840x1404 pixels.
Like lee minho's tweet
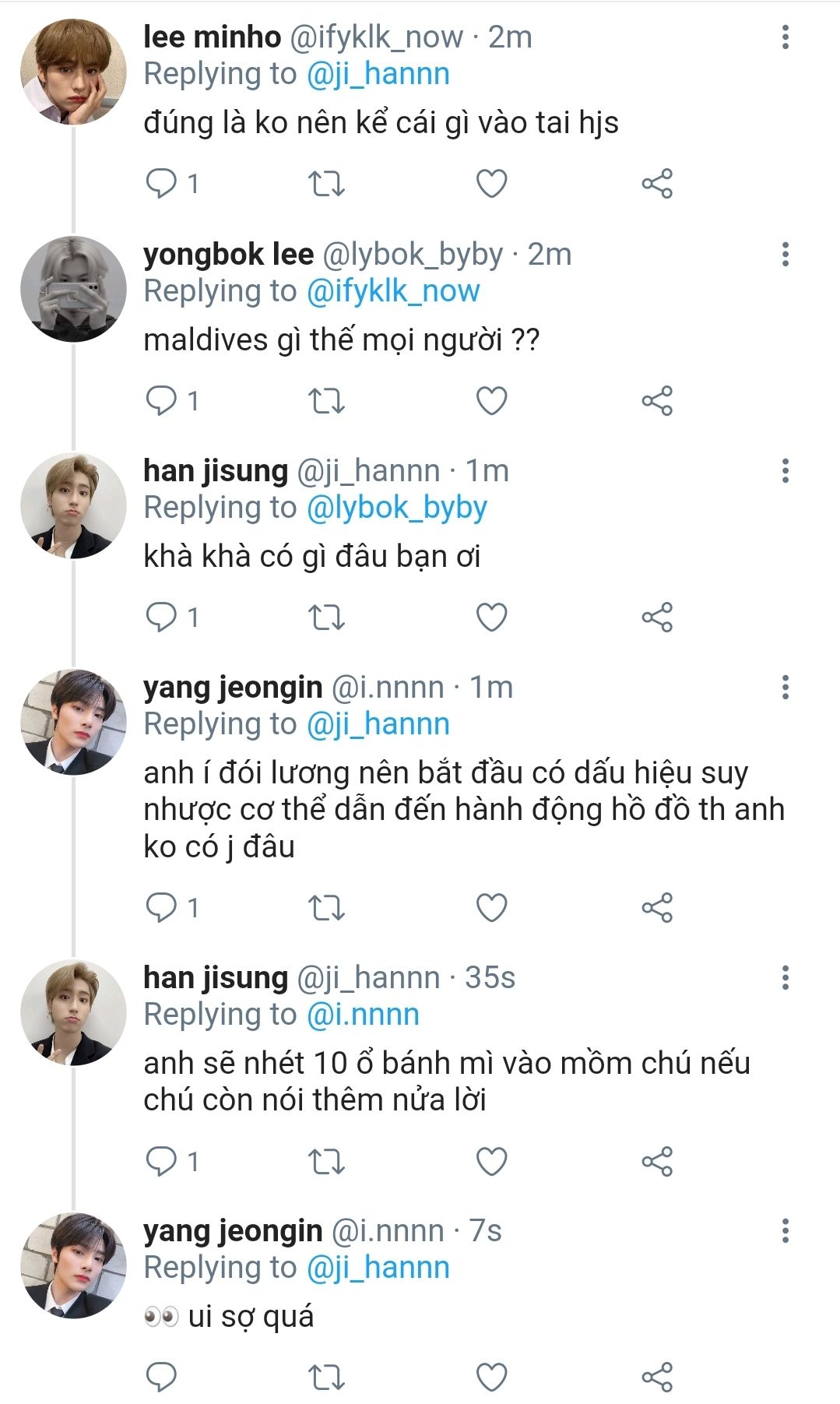point(491,184)
